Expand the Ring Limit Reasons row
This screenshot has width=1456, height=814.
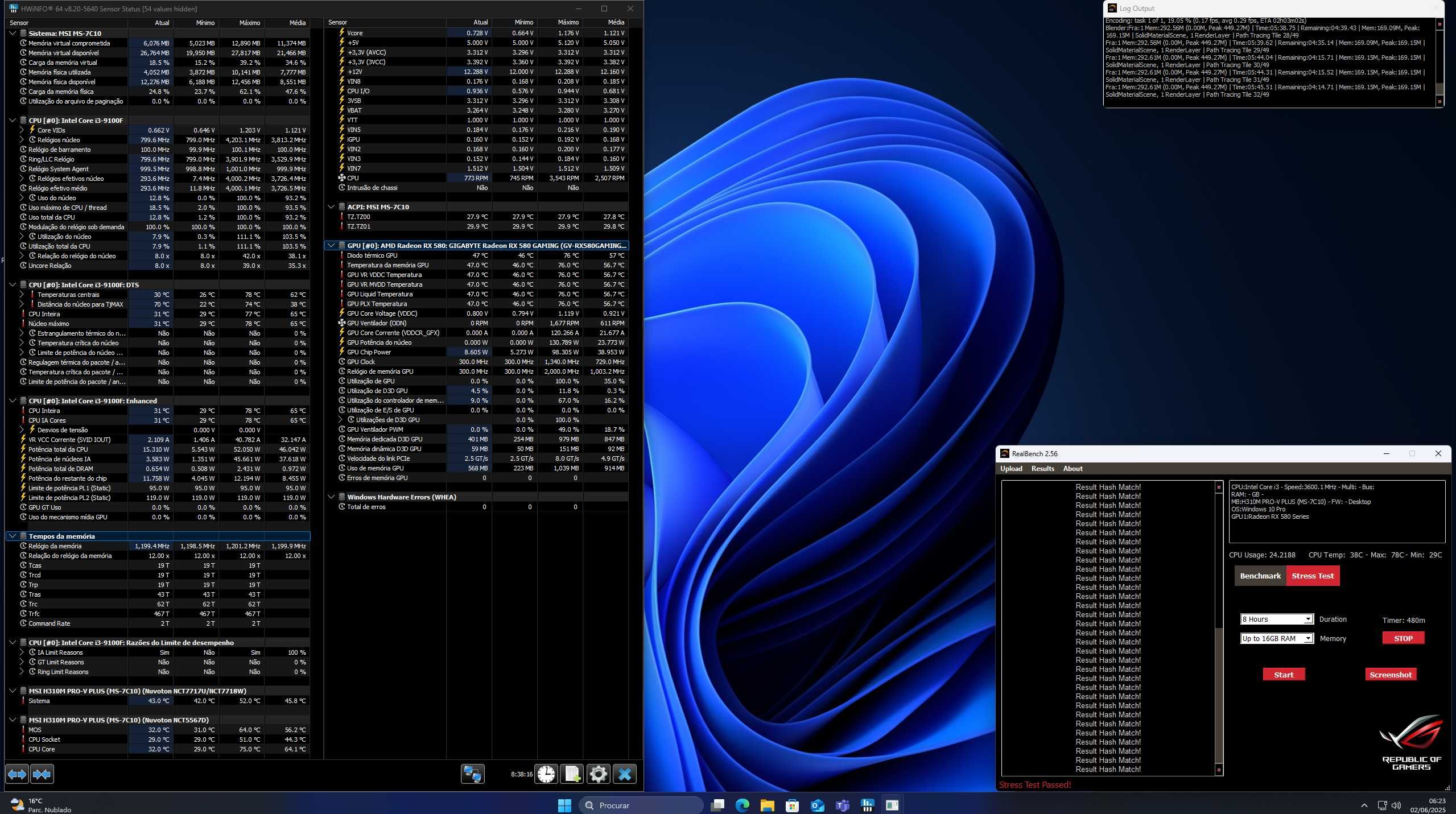pos(22,672)
